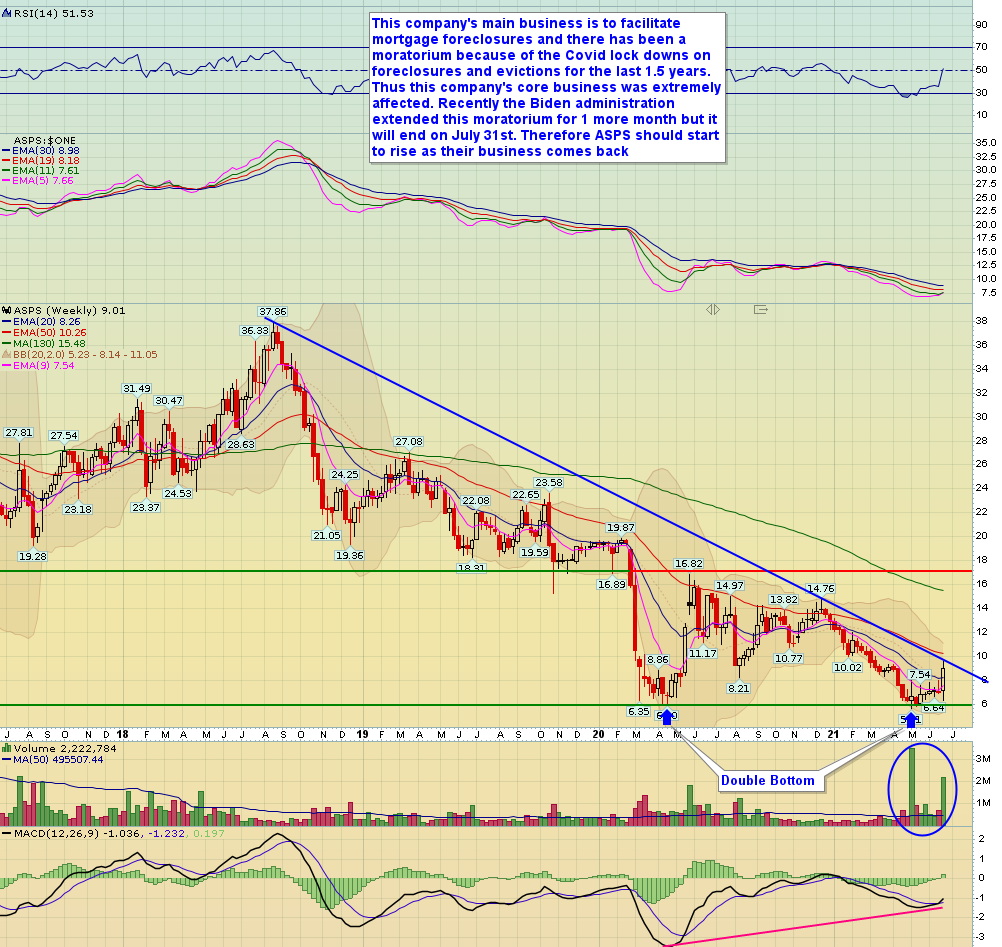Click the 8.86 price label
Image resolution: width=1002 pixels, height=947 pixels.
pyautogui.click(x=658, y=659)
